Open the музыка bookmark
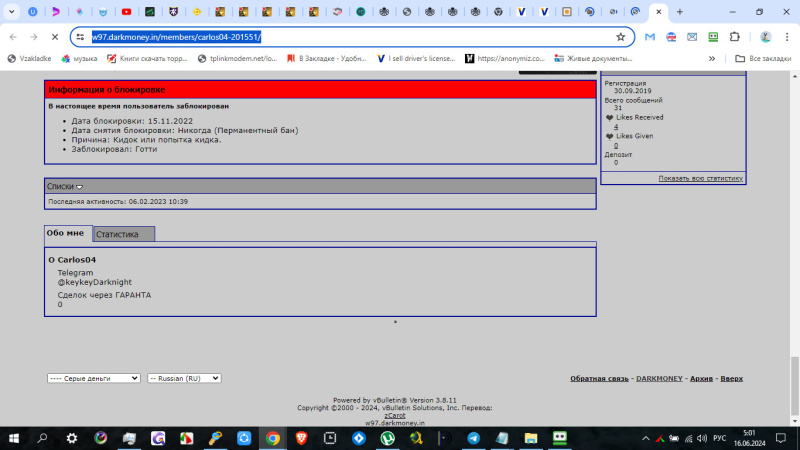The width and height of the screenshot is (800, 450). tap(79, 59)
